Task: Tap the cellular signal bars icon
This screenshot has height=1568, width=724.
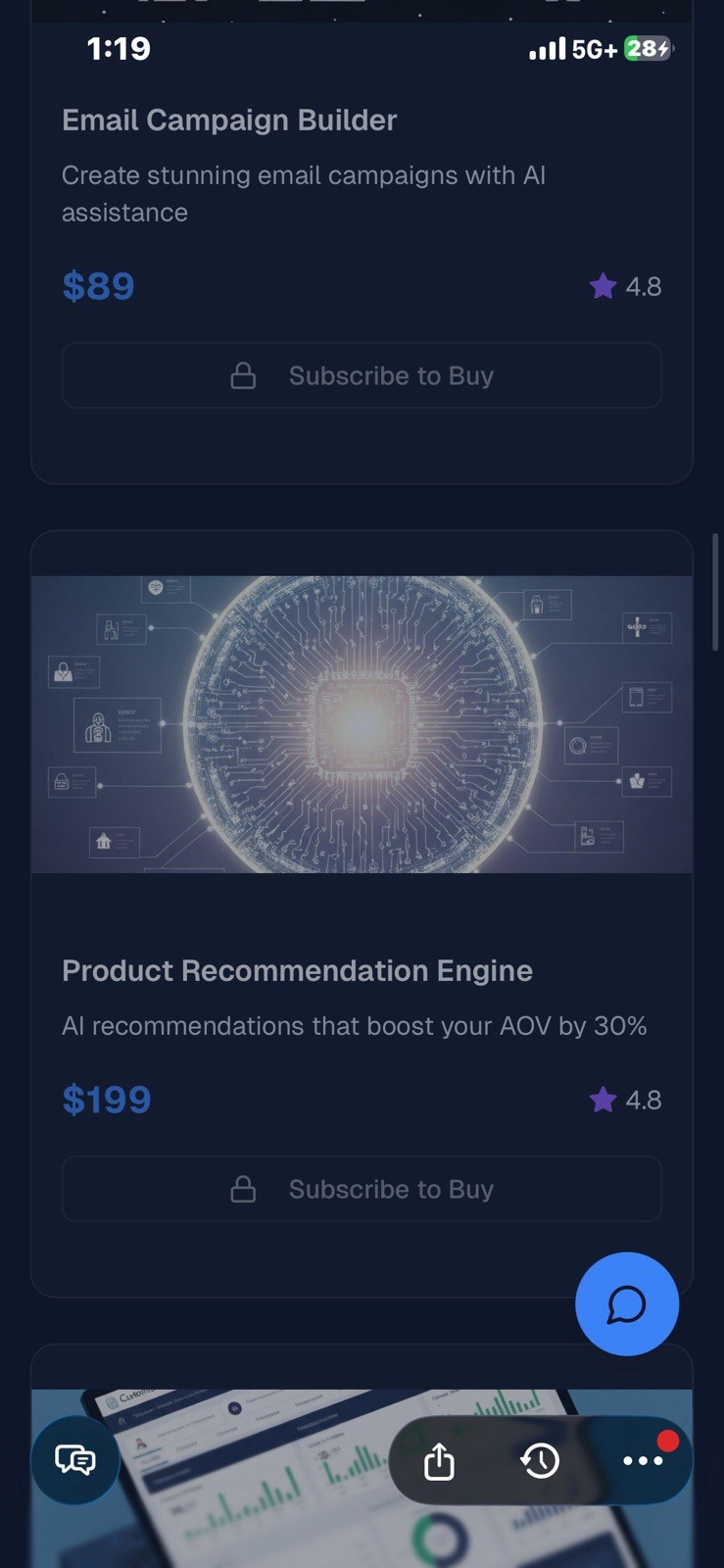Action: [547, 49]
